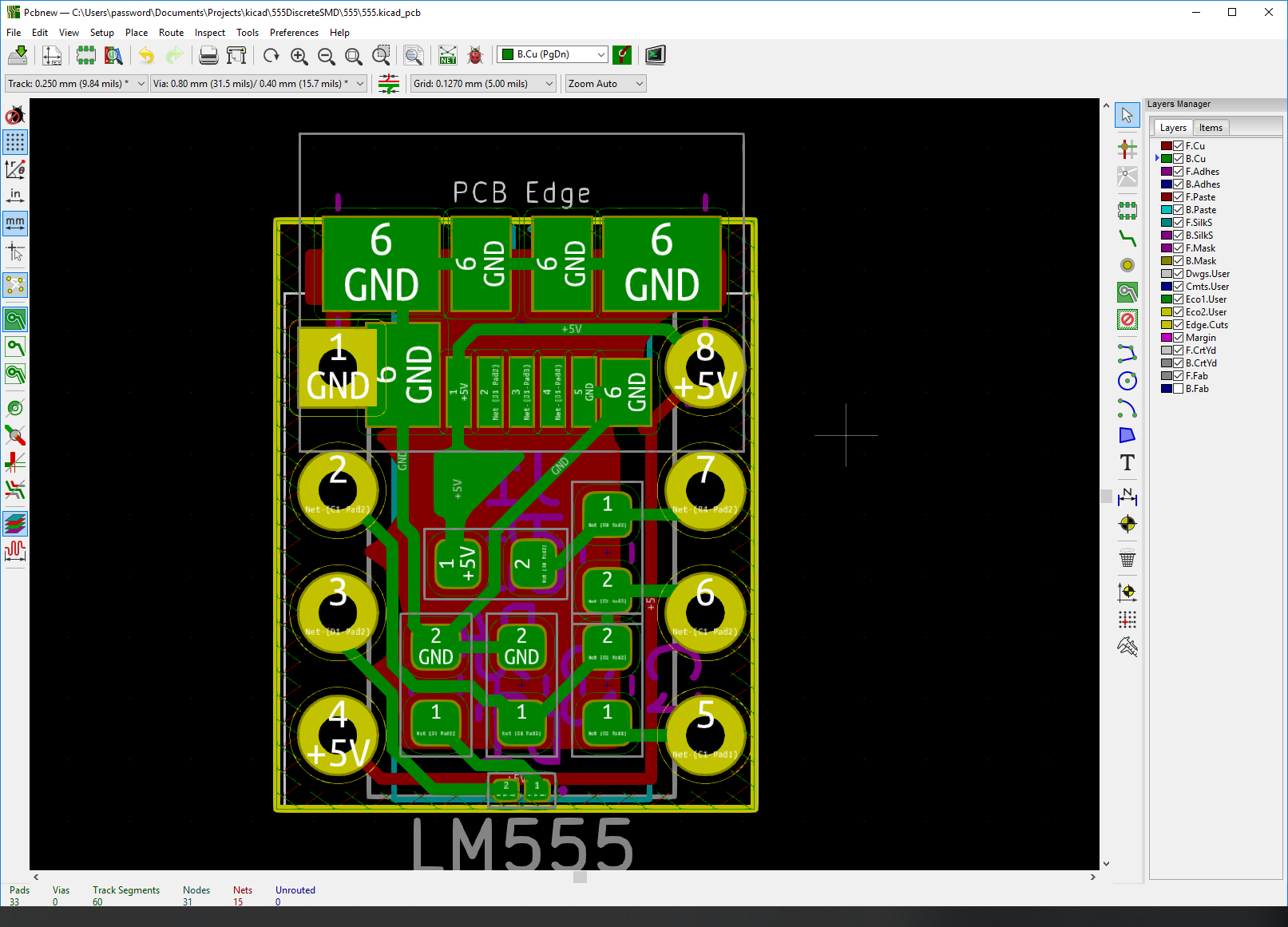Open the Preferences menu

[294, 33]
